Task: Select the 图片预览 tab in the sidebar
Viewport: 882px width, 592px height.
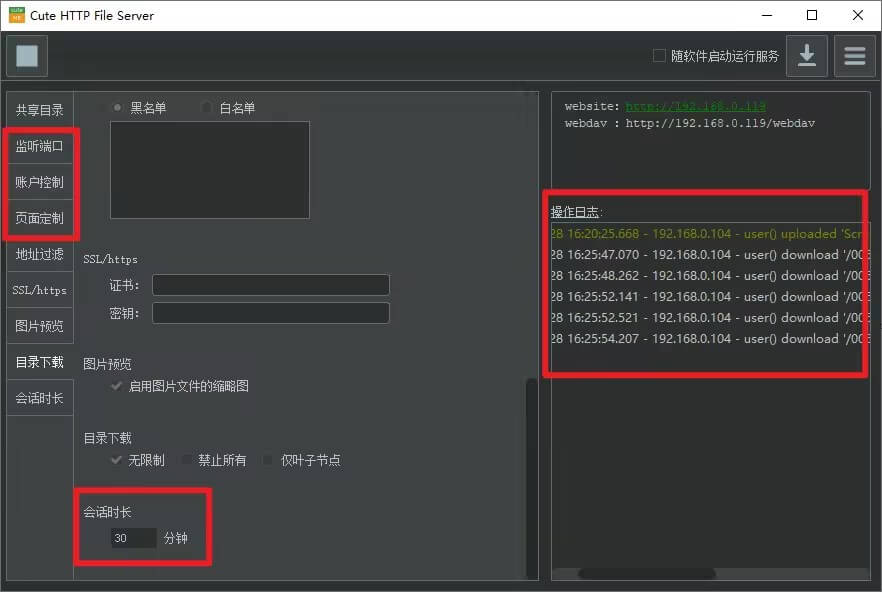Action: click(x=39, y=325)
